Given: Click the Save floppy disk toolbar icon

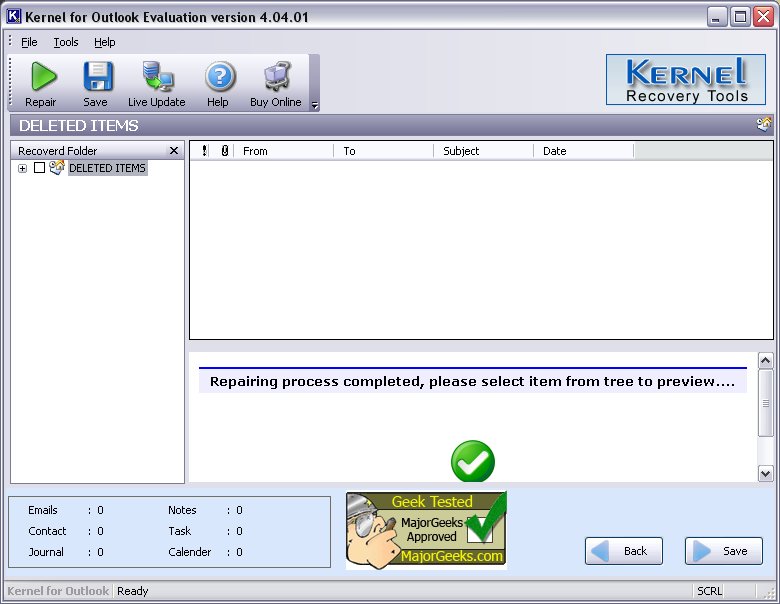Looking at the screenshot, I should 98,76.
